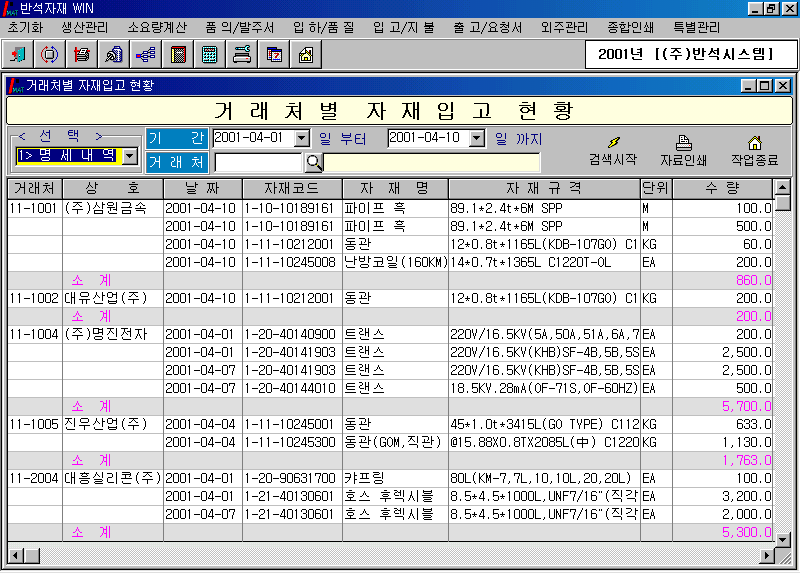Open the 외주관리 menu
800x573 pixels.
click(564, 27)
